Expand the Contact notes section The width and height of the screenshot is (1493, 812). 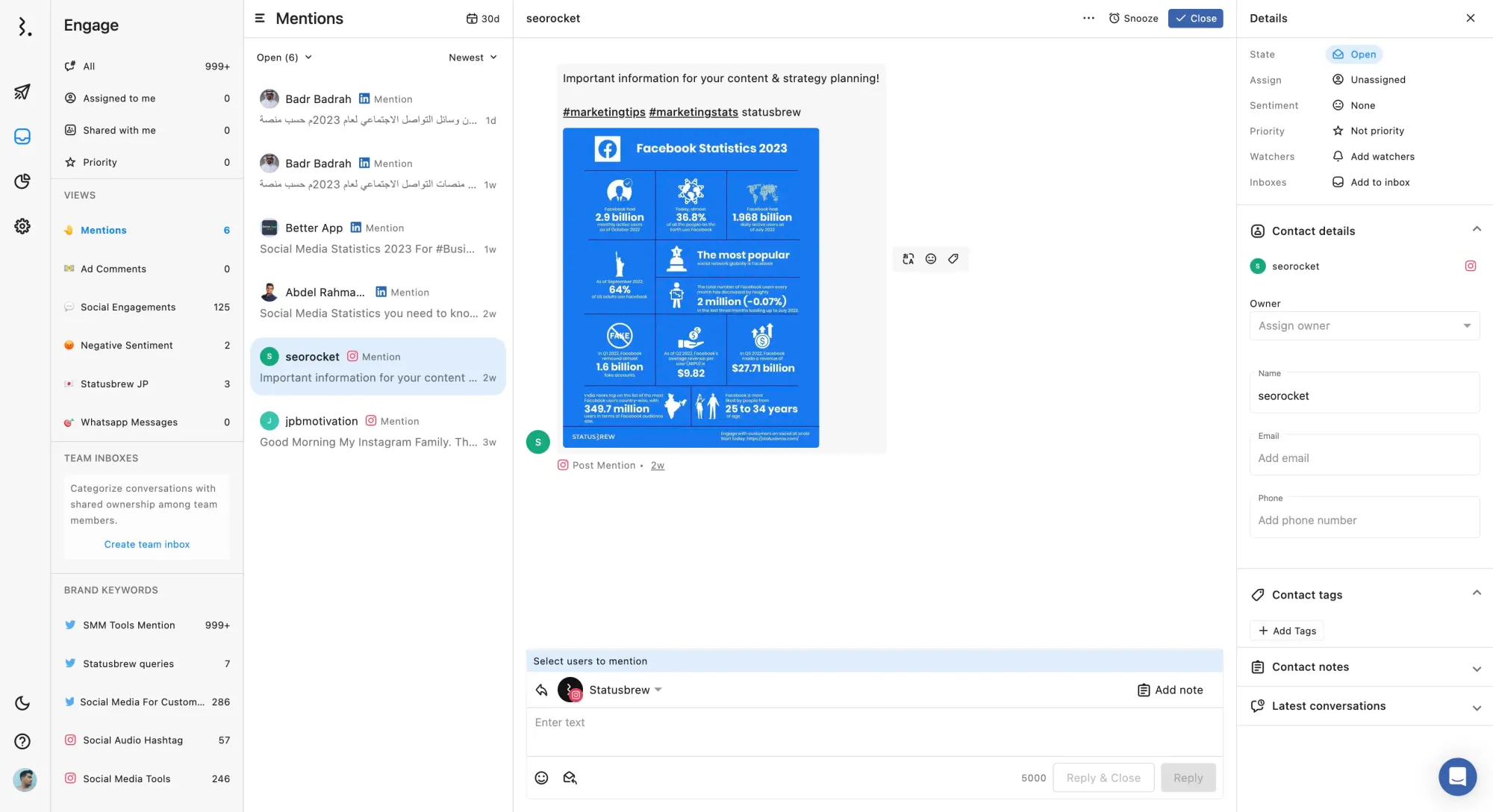point(1365,667)
